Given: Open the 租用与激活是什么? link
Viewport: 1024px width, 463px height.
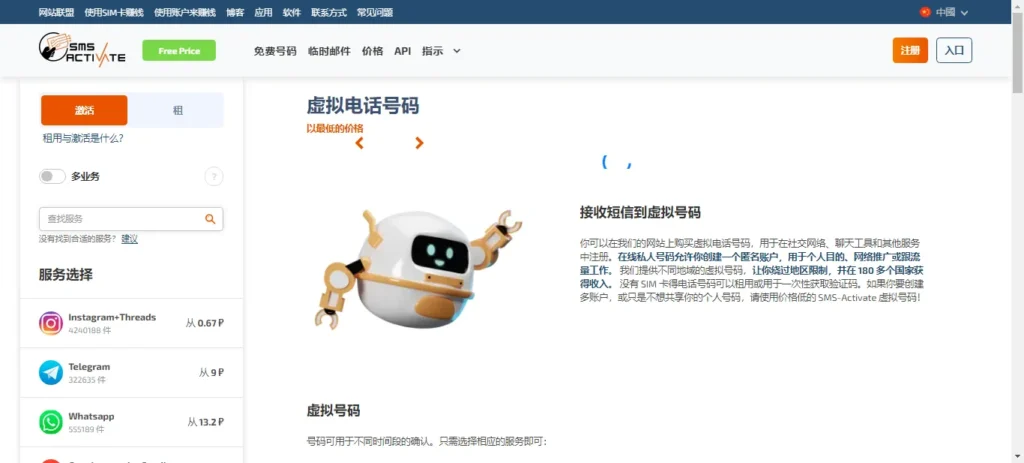Looking at the screenshot, I should tap(83, 138).
